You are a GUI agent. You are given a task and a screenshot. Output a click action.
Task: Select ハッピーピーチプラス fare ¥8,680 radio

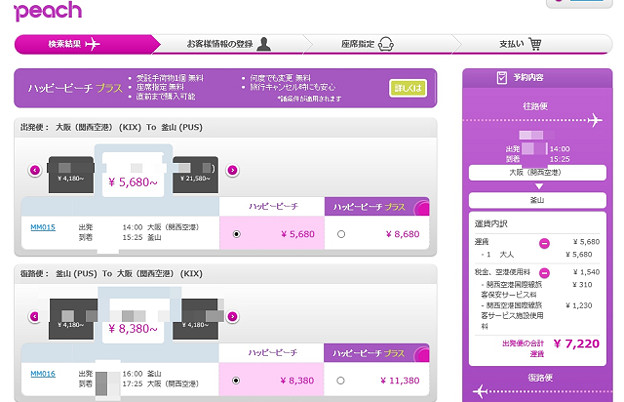341,234
